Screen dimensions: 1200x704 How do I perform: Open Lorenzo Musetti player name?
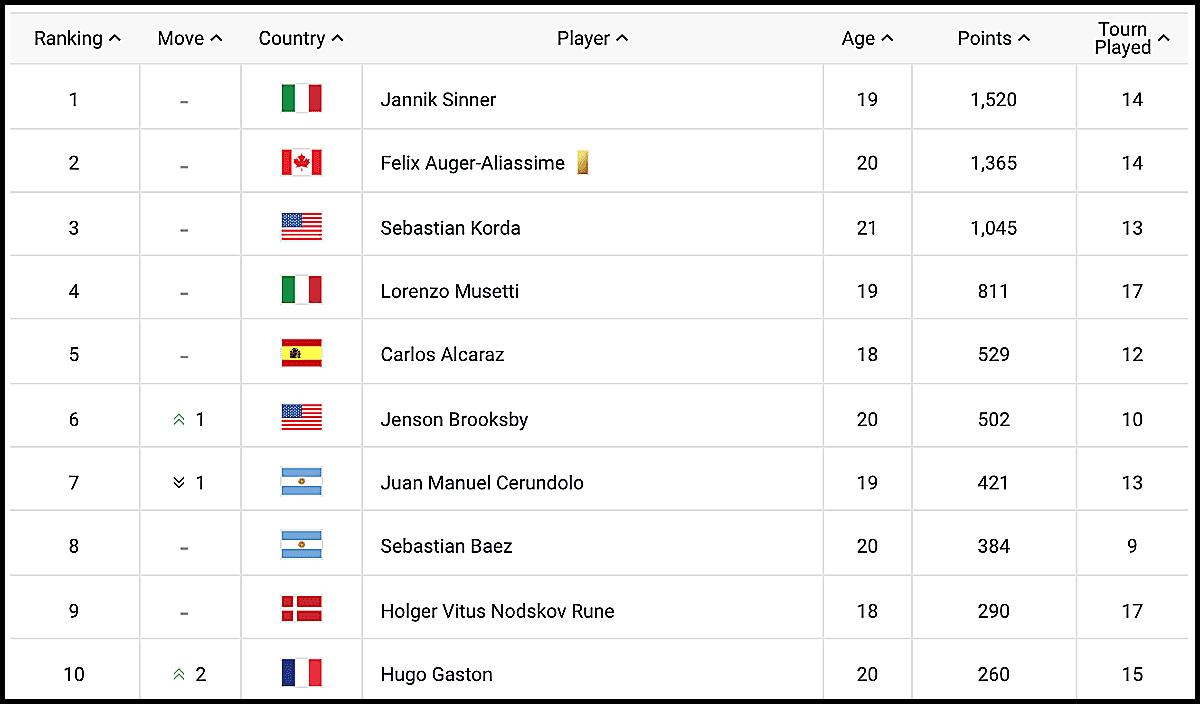[x=450, y=291]
